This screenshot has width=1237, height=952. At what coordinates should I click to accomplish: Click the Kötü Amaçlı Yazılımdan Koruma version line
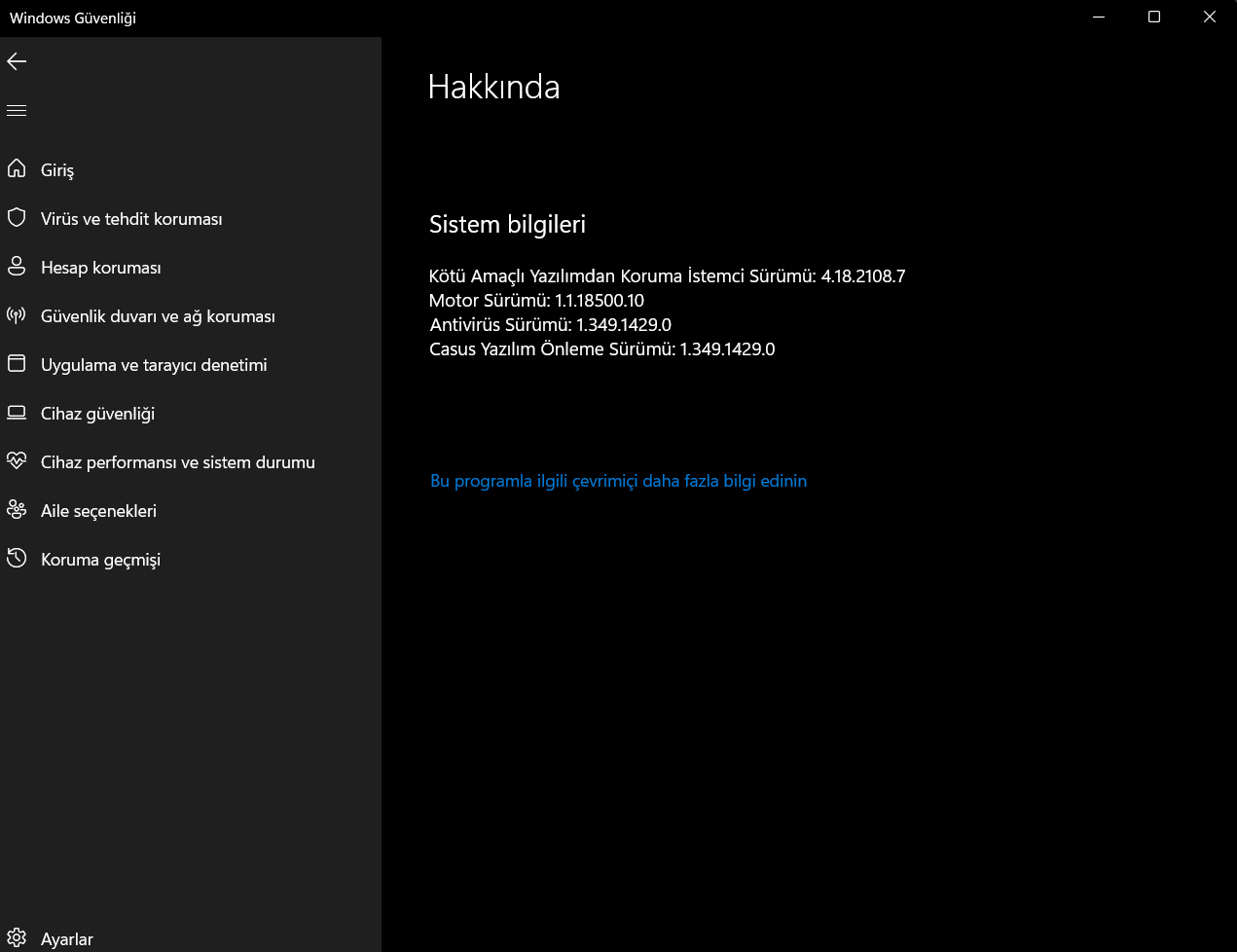pos(667,276)
